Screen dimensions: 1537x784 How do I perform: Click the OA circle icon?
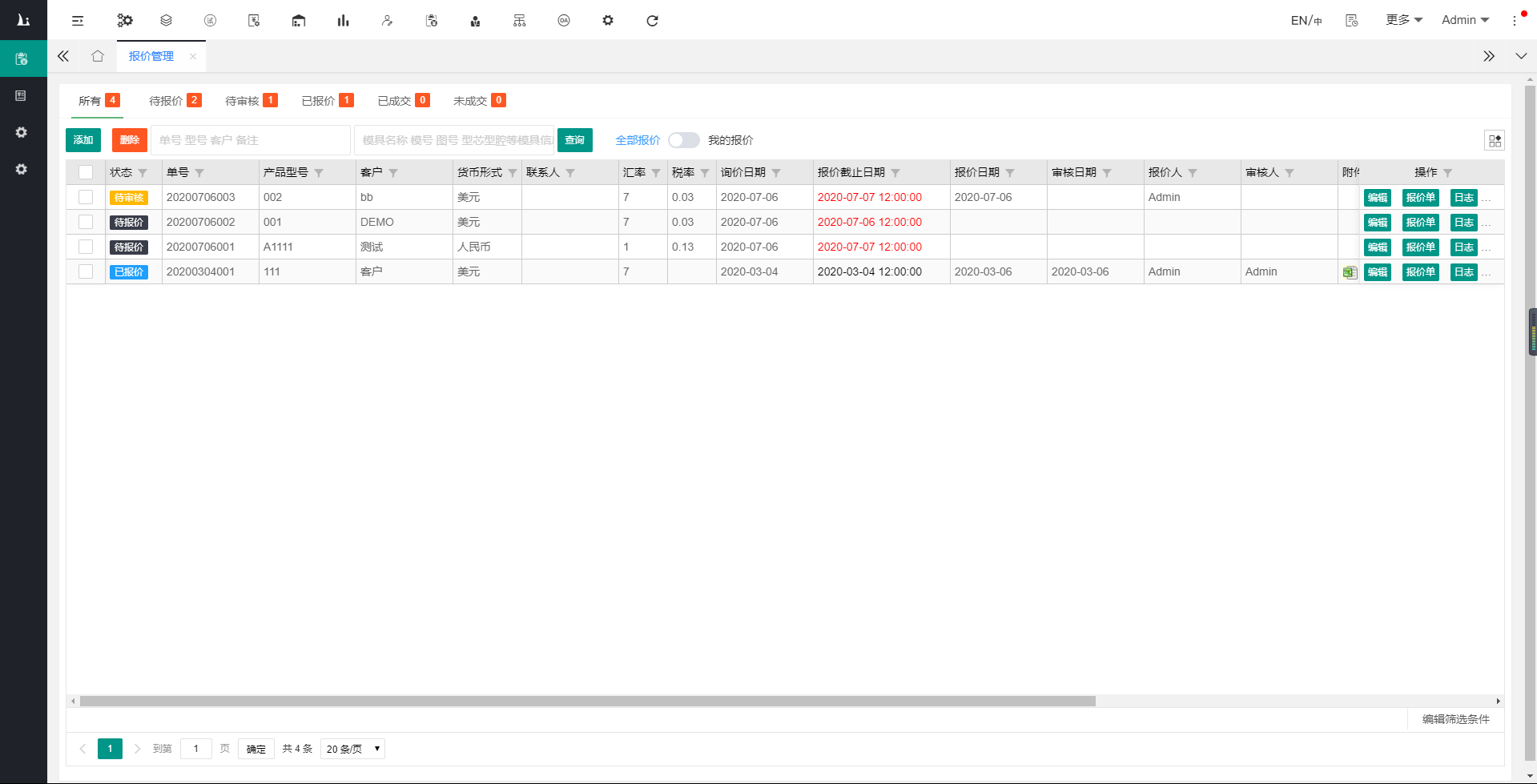click(564, 21)
